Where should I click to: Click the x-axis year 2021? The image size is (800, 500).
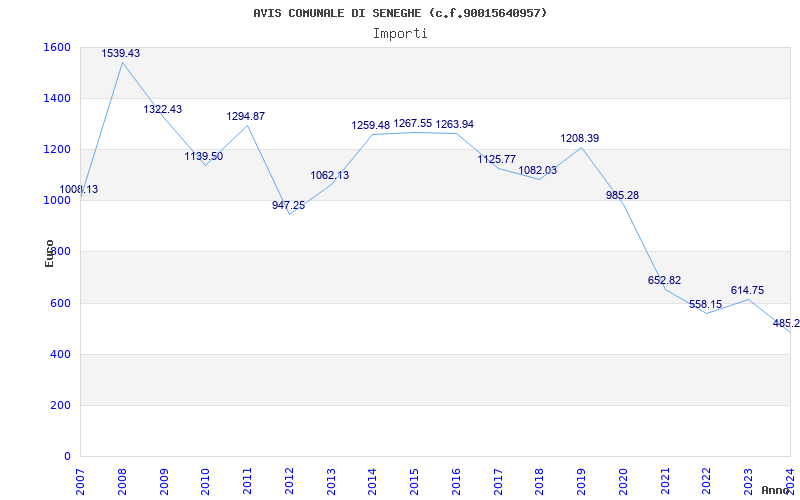coord(665,482)
